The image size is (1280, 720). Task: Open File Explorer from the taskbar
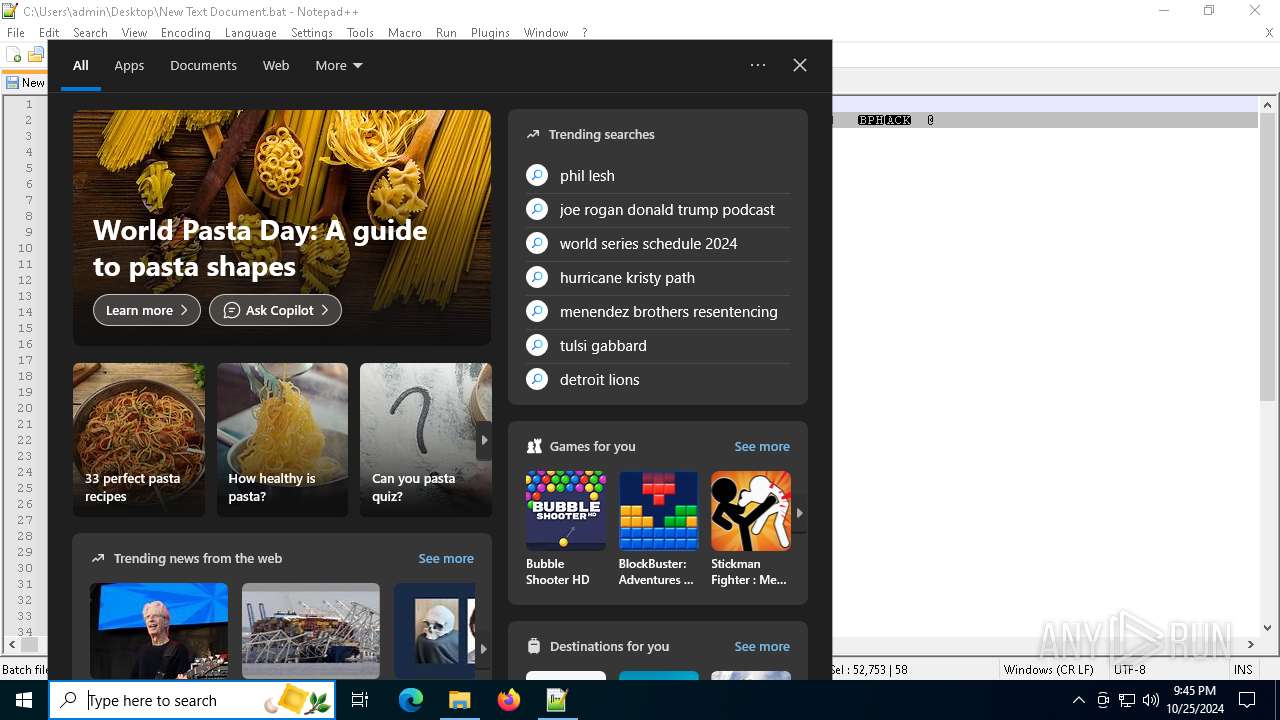(x=460, y=700)
